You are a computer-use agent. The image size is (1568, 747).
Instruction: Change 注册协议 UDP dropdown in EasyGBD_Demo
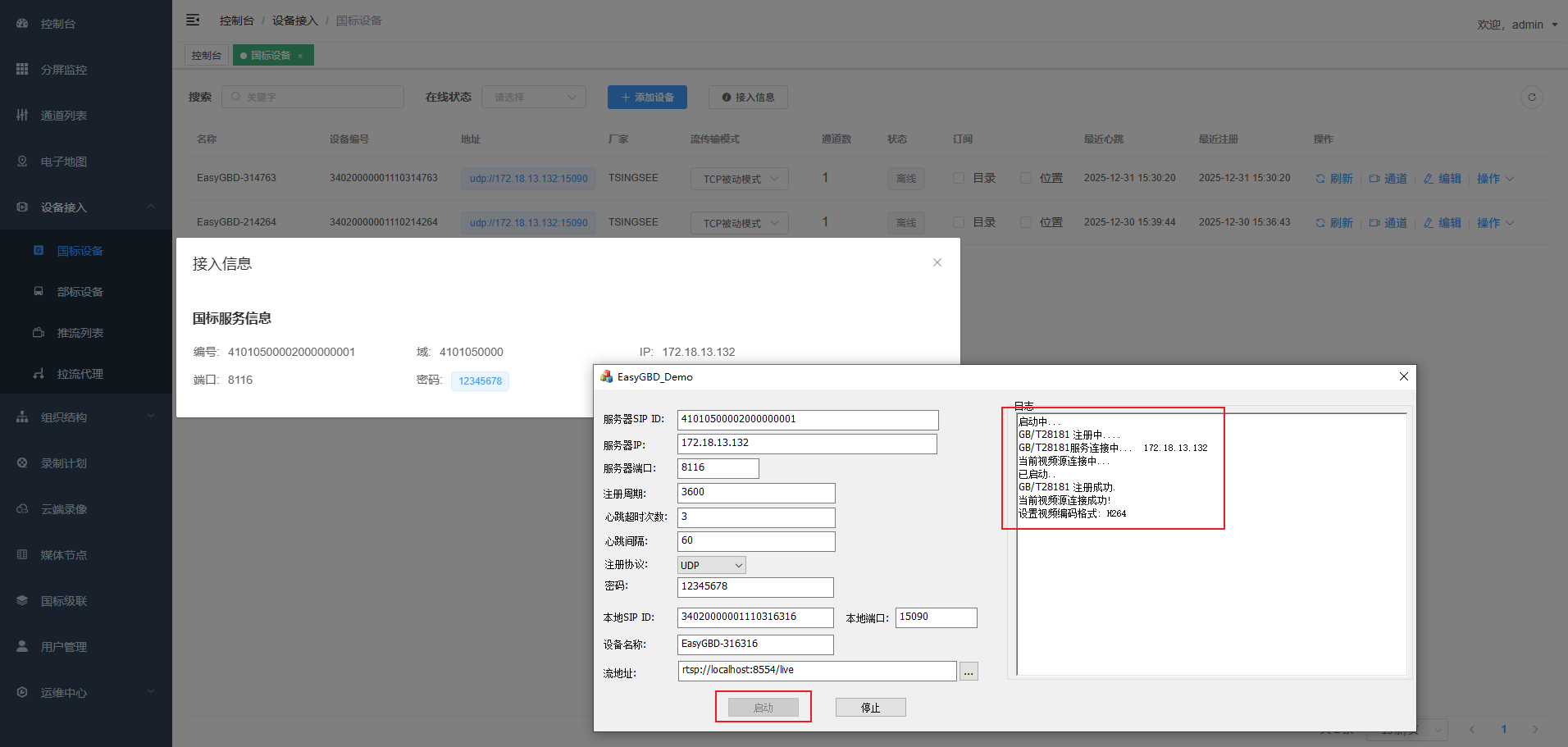712,565
